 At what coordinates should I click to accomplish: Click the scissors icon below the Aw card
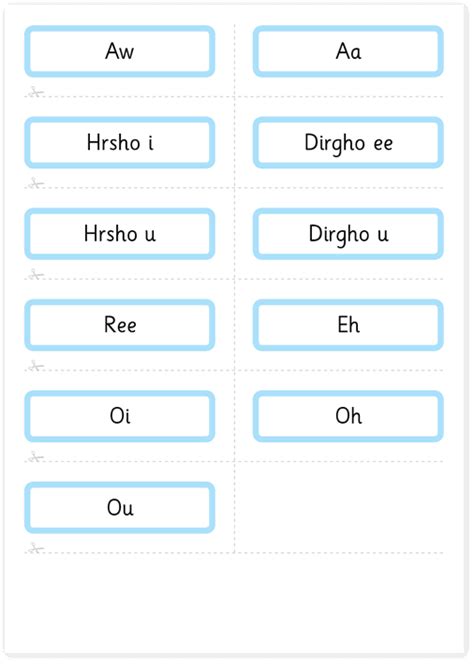click(36, 92)
